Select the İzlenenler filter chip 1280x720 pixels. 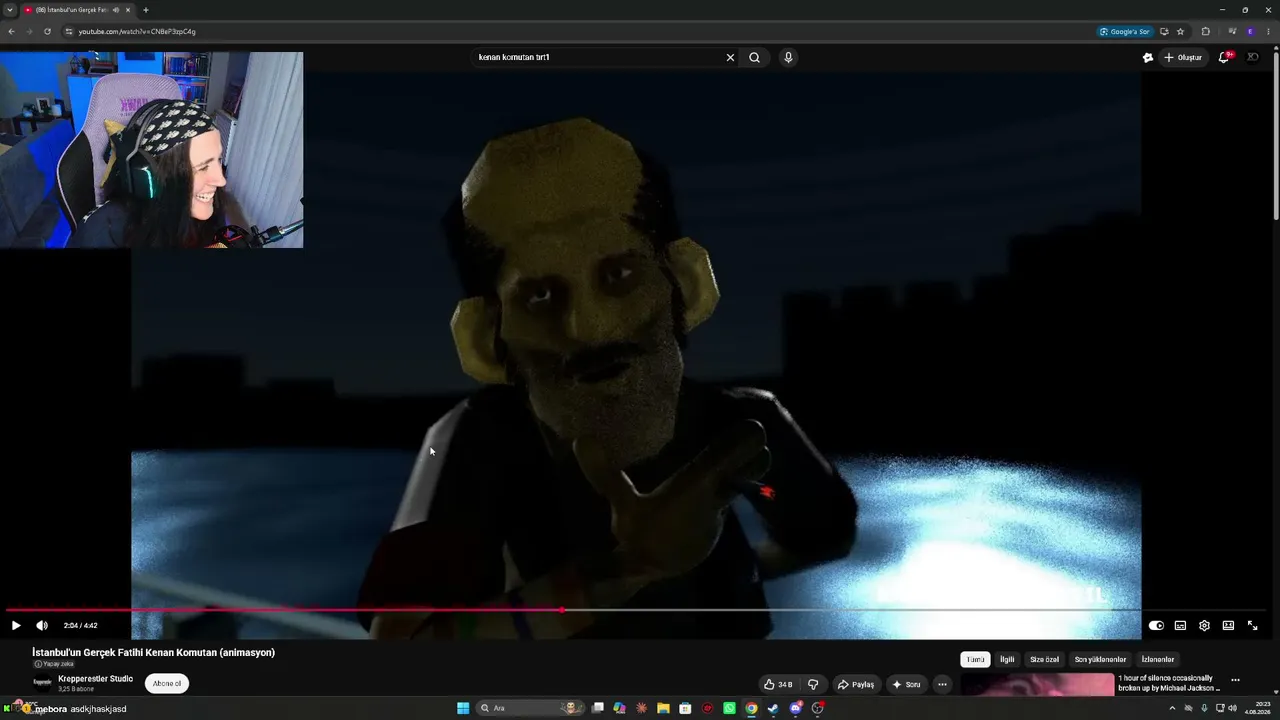(1158, 660)
